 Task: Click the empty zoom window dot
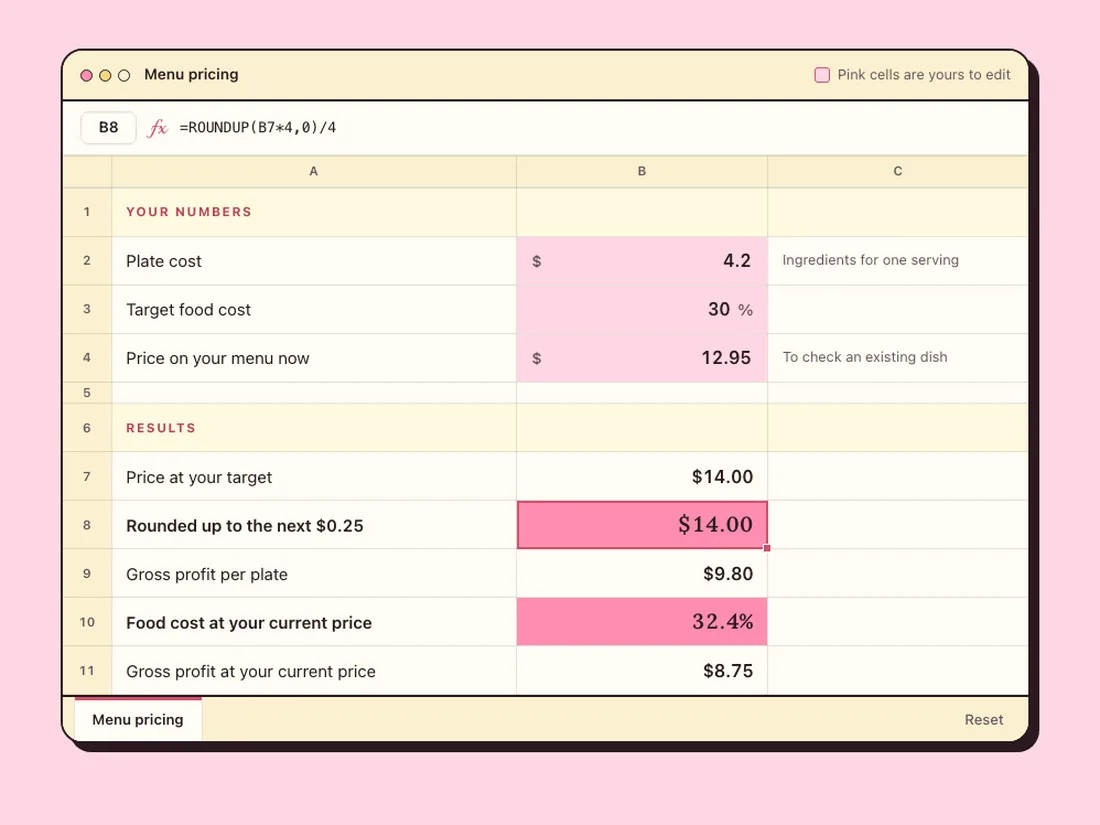pos(124,75)
